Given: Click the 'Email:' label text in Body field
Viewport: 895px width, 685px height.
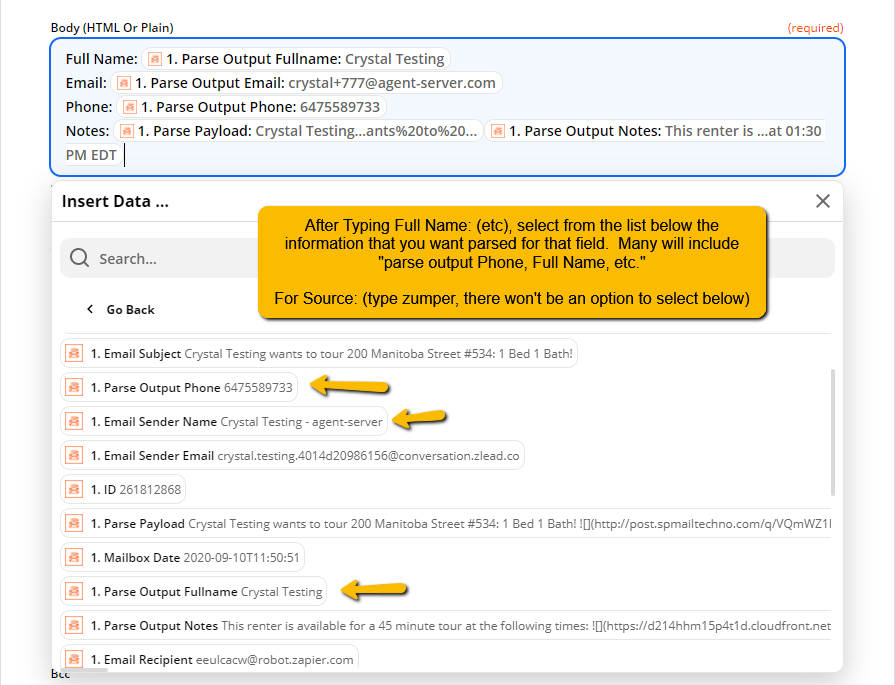Looking at the screenshot, I should [x=86, y=83].
